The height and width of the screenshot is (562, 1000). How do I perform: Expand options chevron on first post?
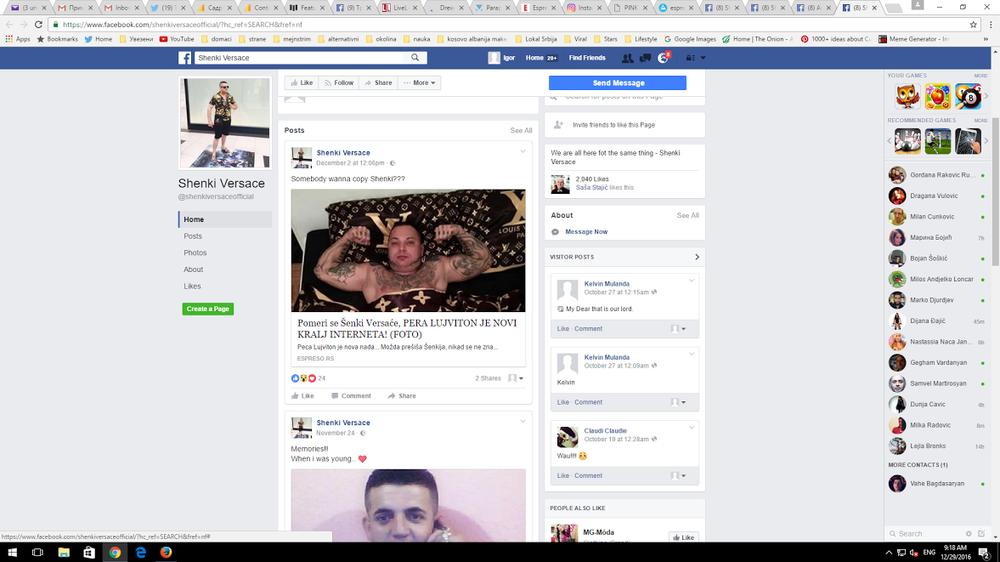pos(522,151)
